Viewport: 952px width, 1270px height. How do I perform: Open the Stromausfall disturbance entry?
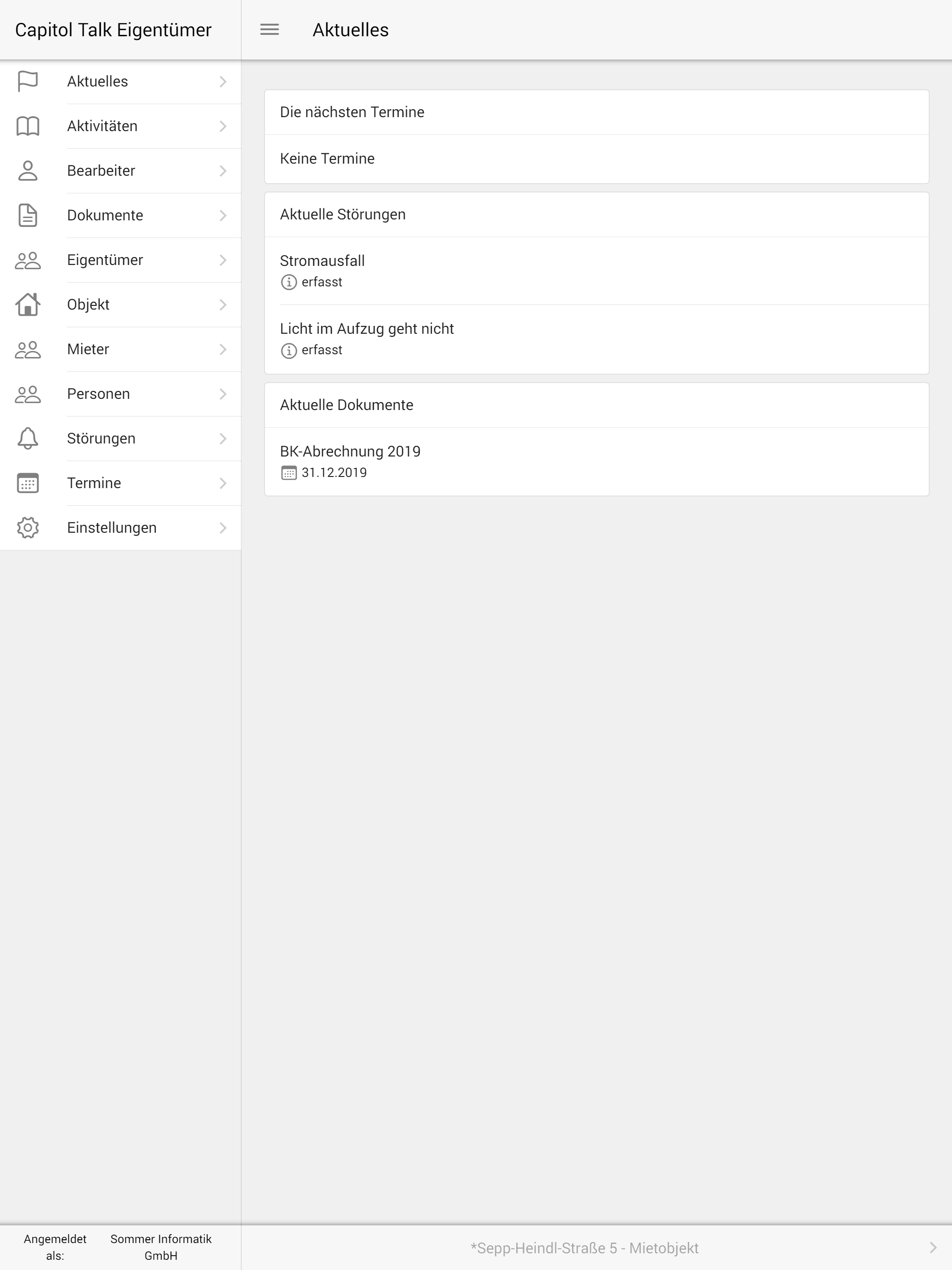pyautogui.click(x=596, y=271)
